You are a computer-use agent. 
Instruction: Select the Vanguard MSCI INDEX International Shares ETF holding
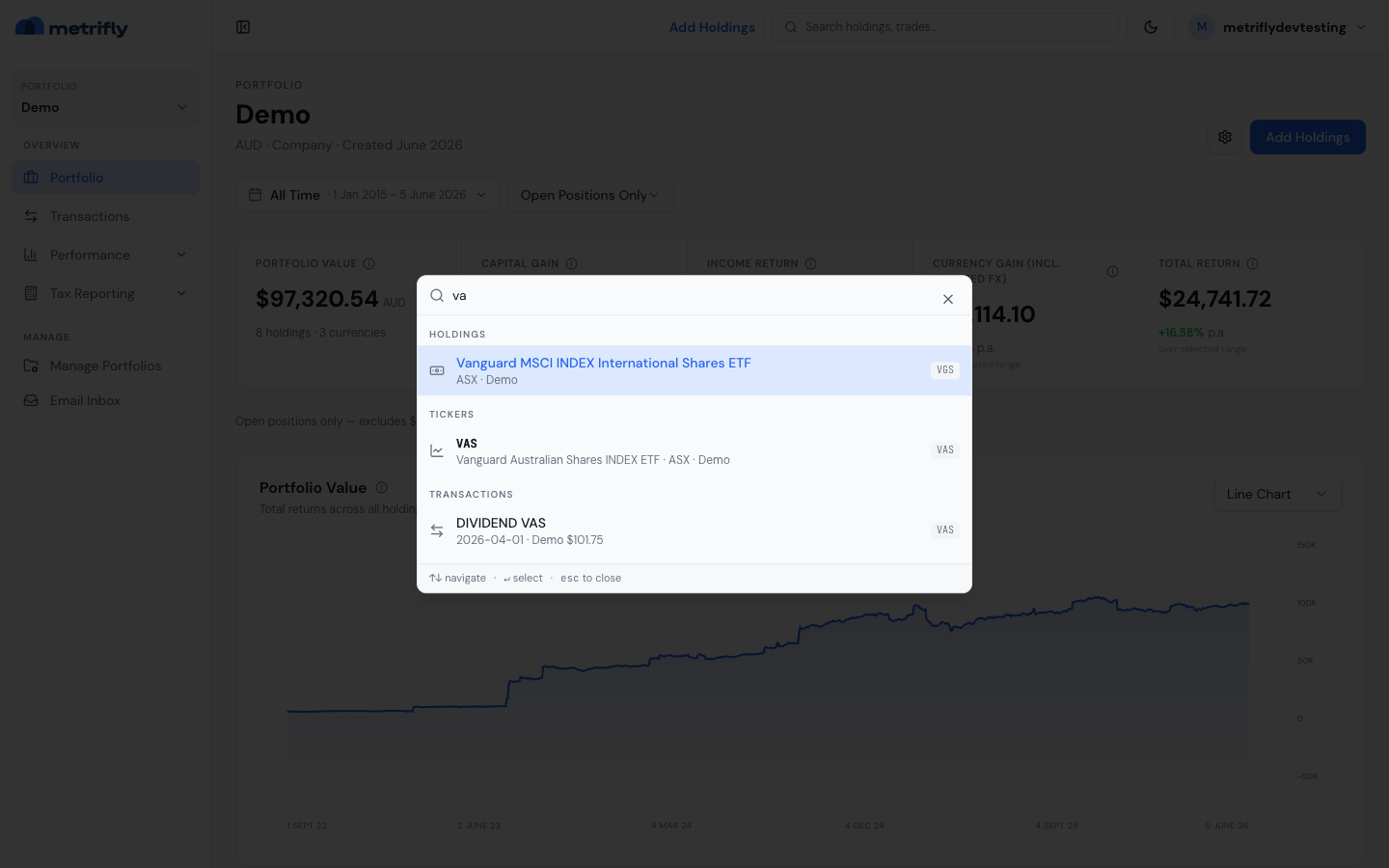(x=694, y=370)
